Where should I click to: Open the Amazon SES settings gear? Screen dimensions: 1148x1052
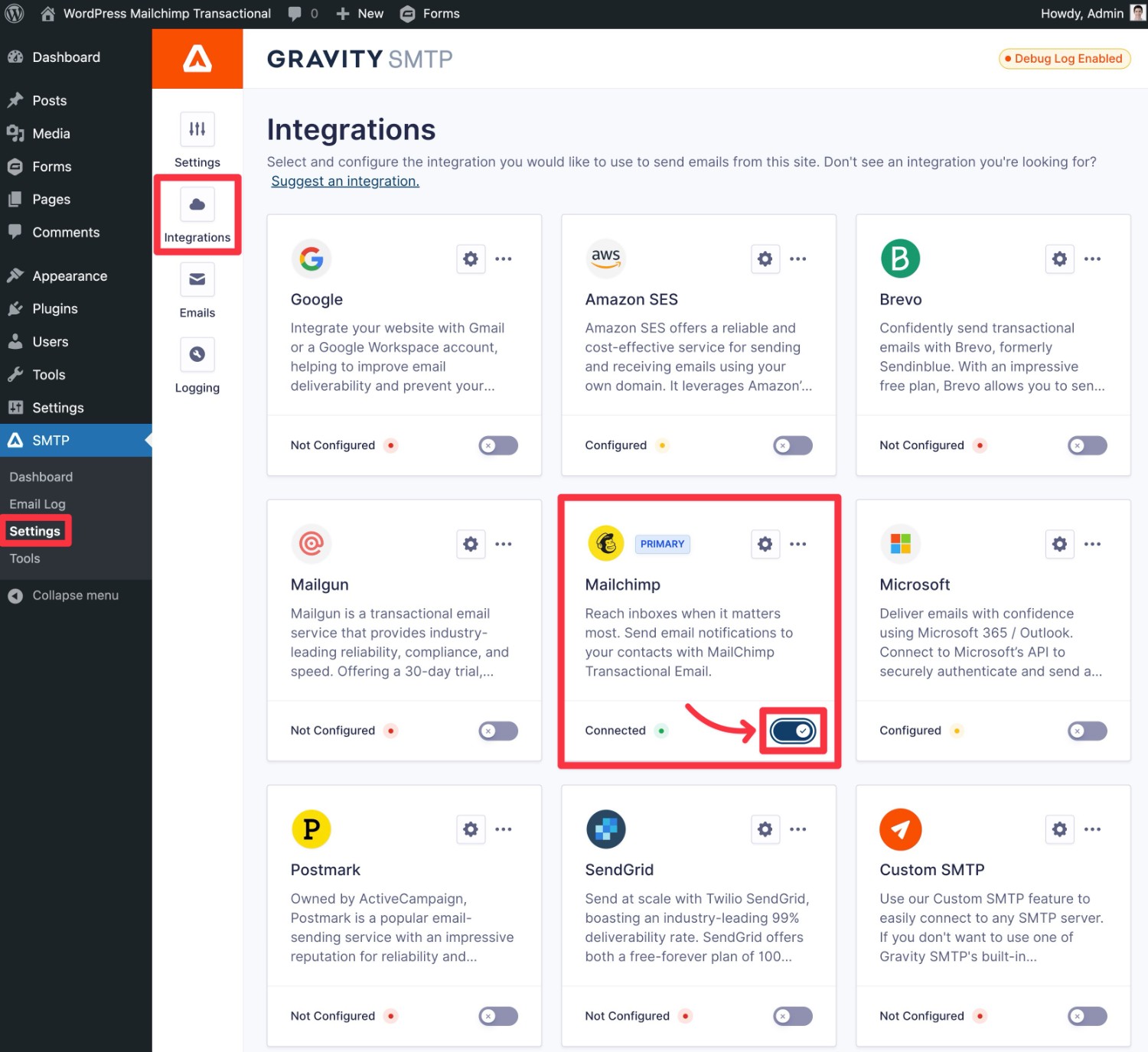(765, 259)
